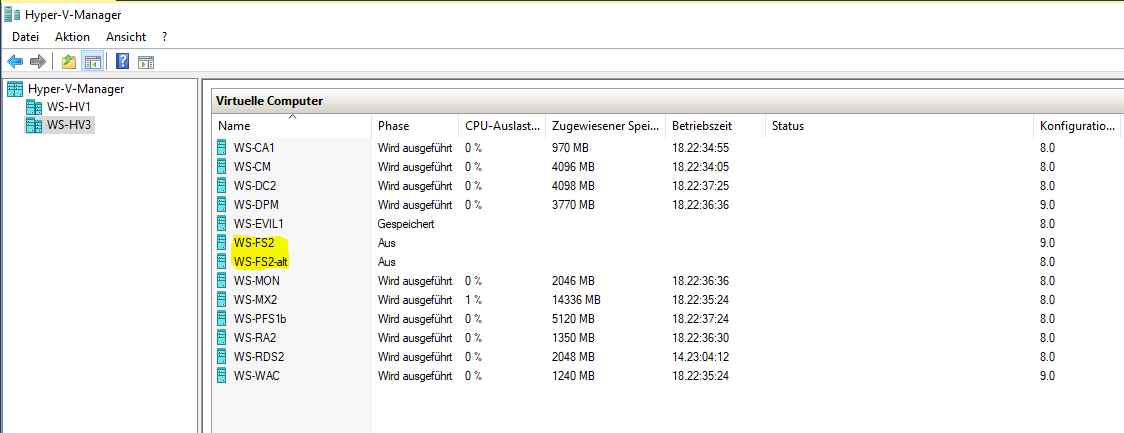Click the WS-HV3 server icon

(34, 126)
